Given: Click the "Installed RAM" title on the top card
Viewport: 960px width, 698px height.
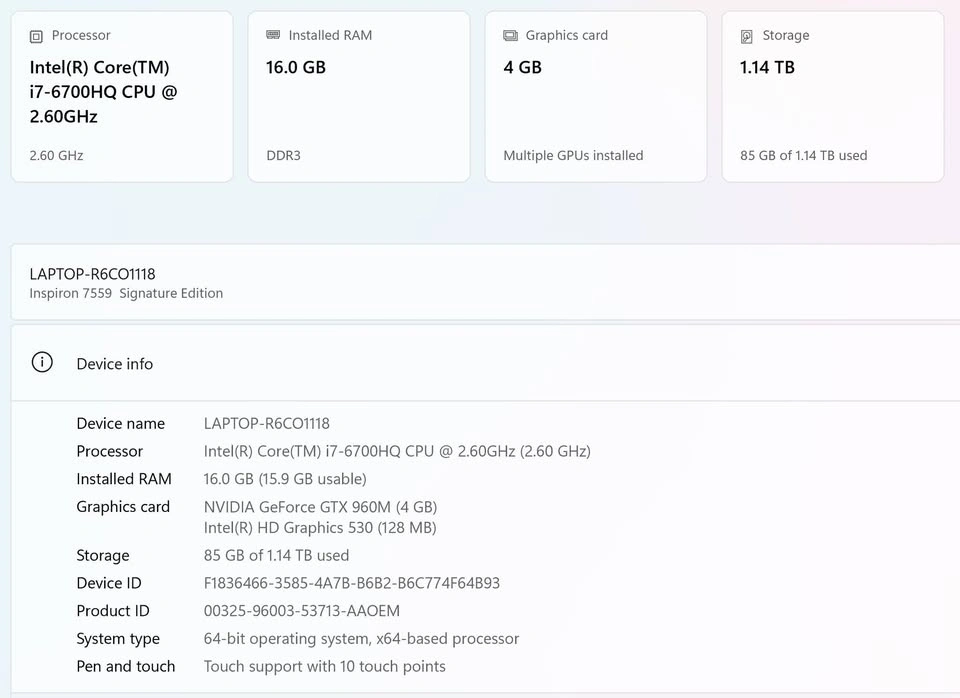Looking at the screenshot, I should coord(330,36).
